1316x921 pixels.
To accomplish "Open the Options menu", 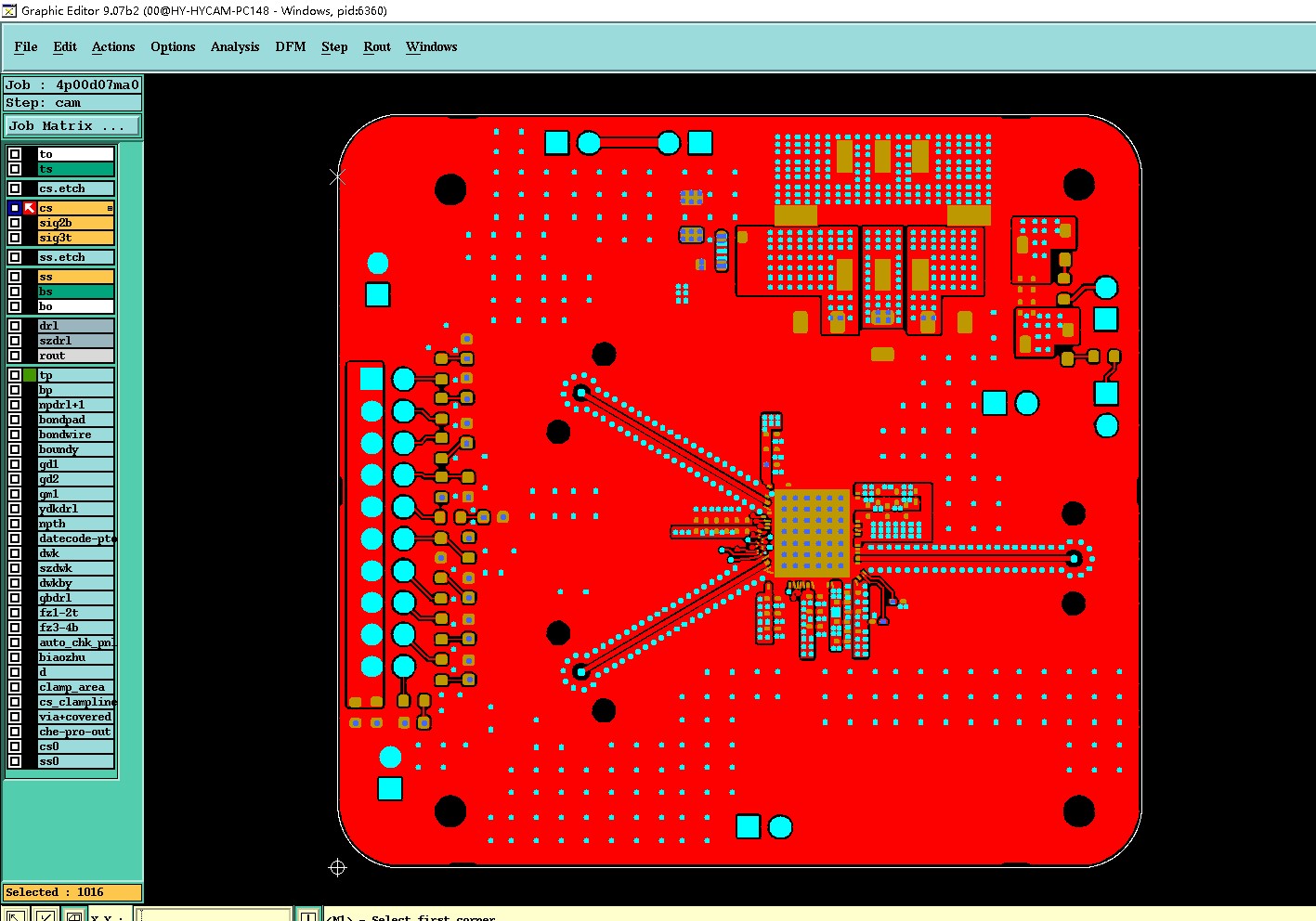I will [x=173, y=46].
